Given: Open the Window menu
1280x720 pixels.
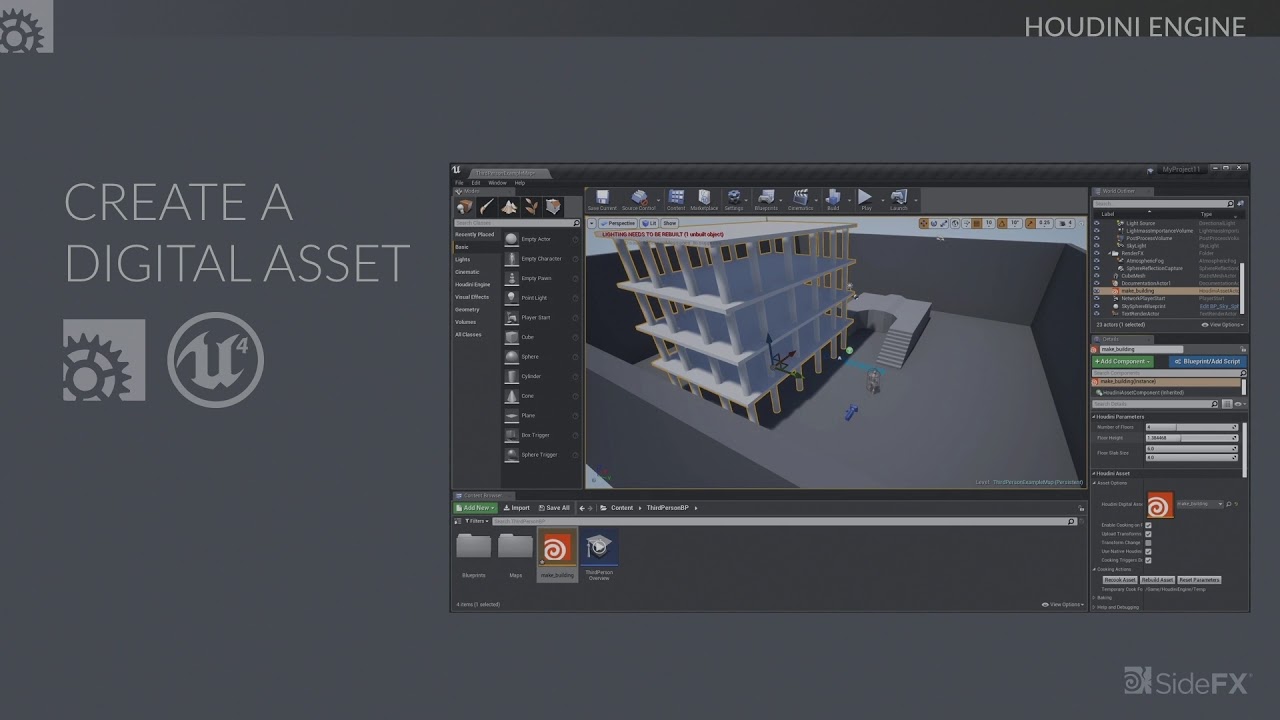Looking at the screenshot, I should (x=497, y=183).
